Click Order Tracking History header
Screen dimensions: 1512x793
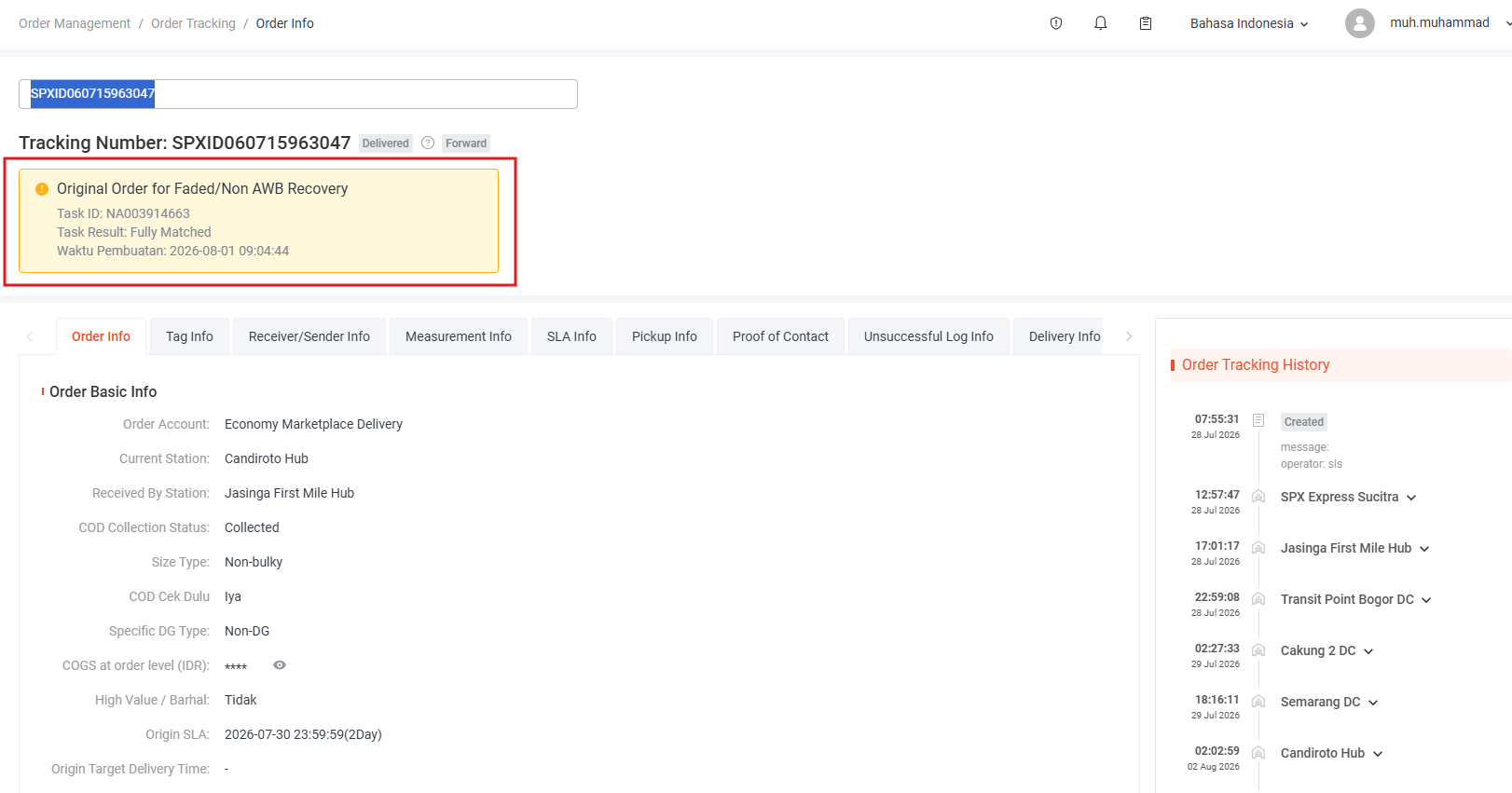coord(1256,365)
